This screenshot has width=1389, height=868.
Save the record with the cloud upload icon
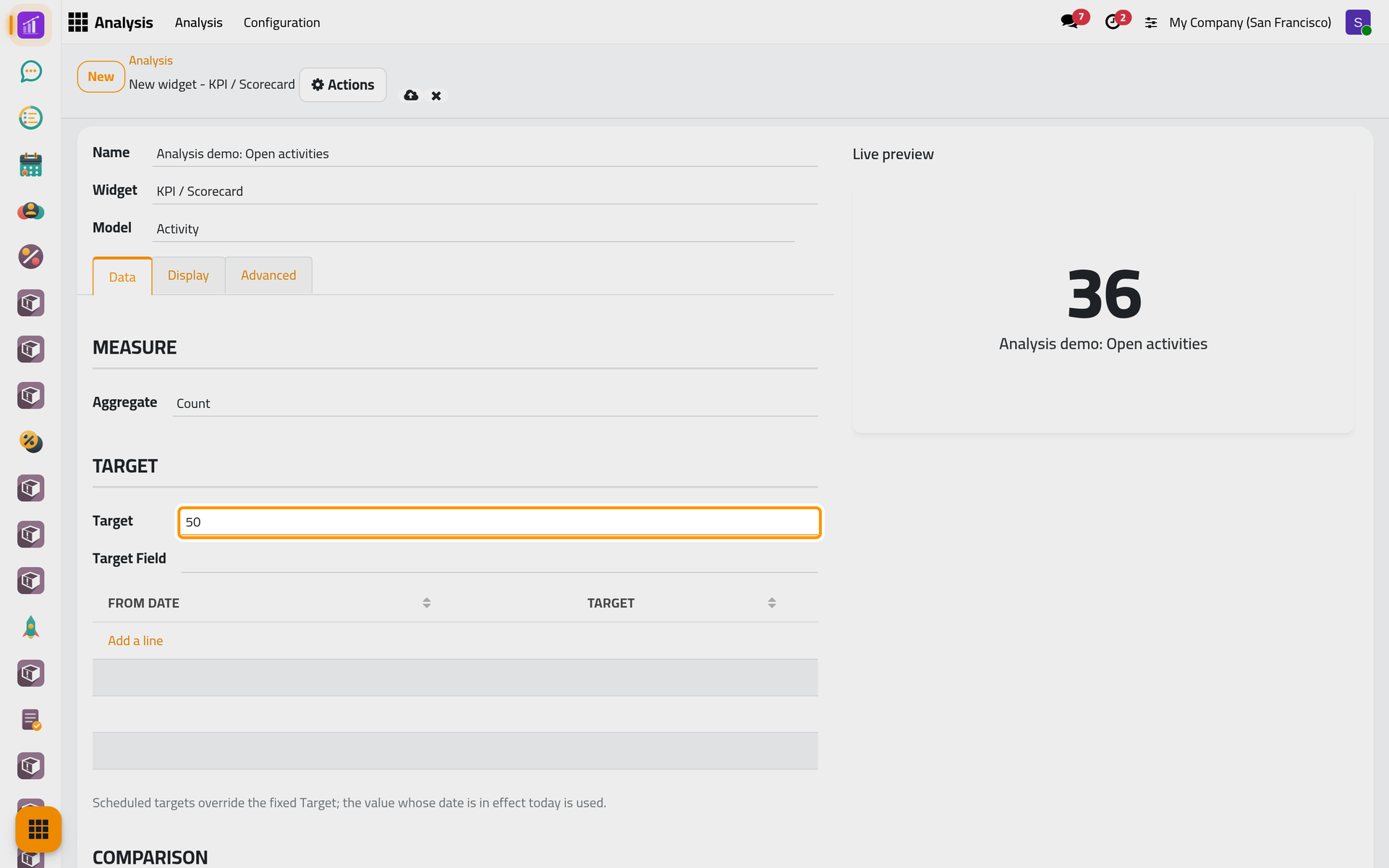411,95
